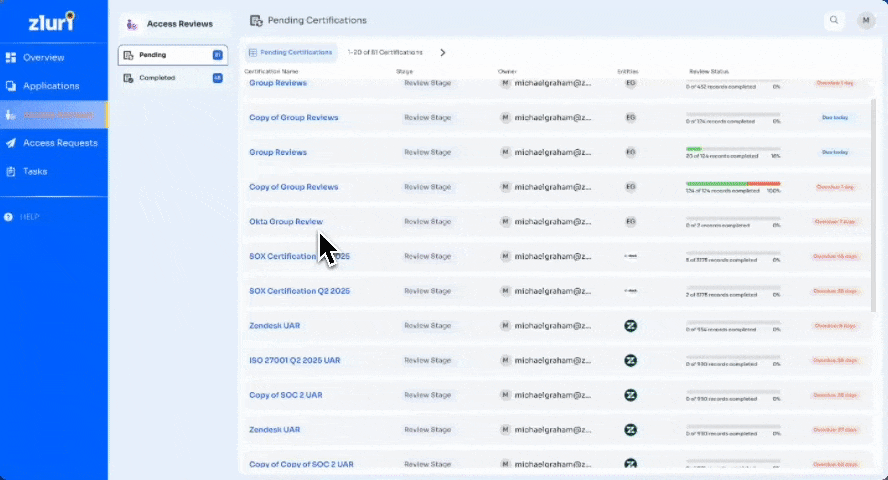Viewport: 888px width, 480px height.
Task: Open Applications from the sidebar
Action: (x=51, y=86)
